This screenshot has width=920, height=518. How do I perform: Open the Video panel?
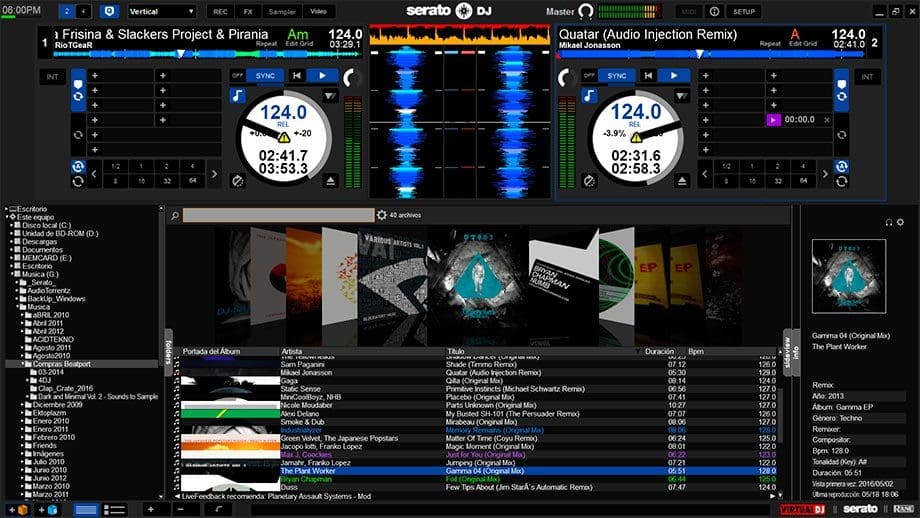(x=319, y=11)
